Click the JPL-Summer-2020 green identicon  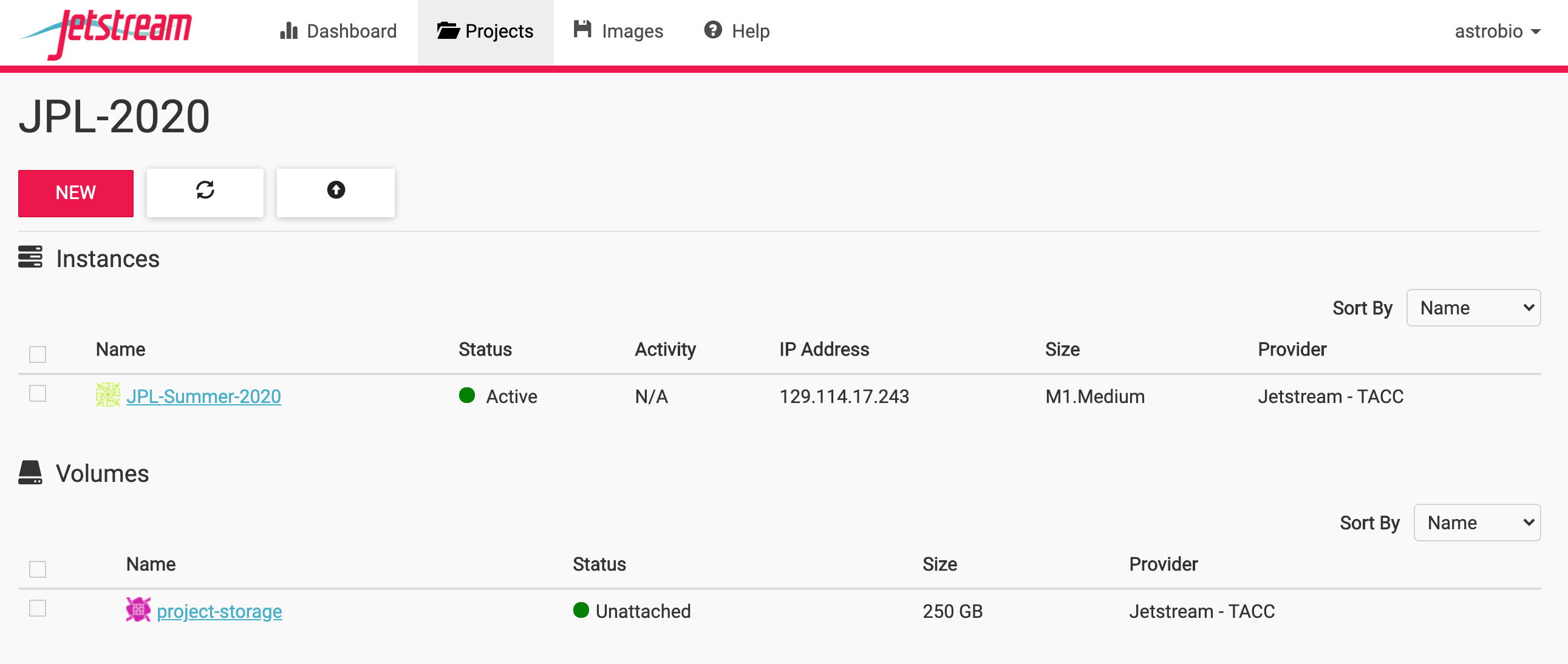click(x=107, y=395)
